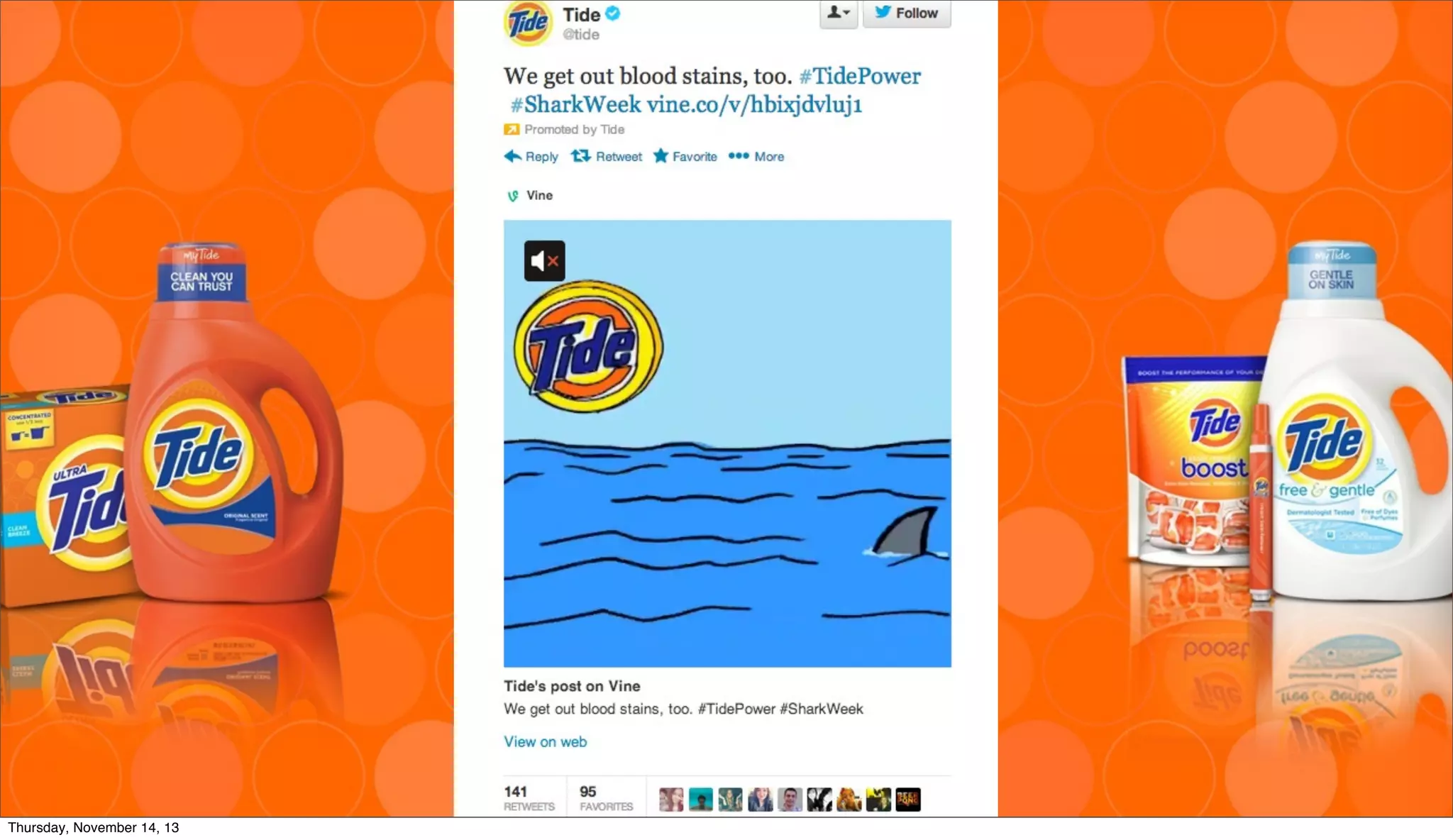Screen dimensions: 1453x840
Task: Click View on web link
Action: click(x=546, y=741)
